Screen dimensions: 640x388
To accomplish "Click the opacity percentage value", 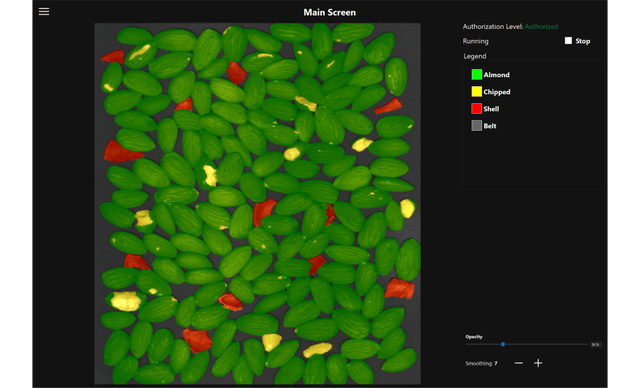I will coord(595,345).
